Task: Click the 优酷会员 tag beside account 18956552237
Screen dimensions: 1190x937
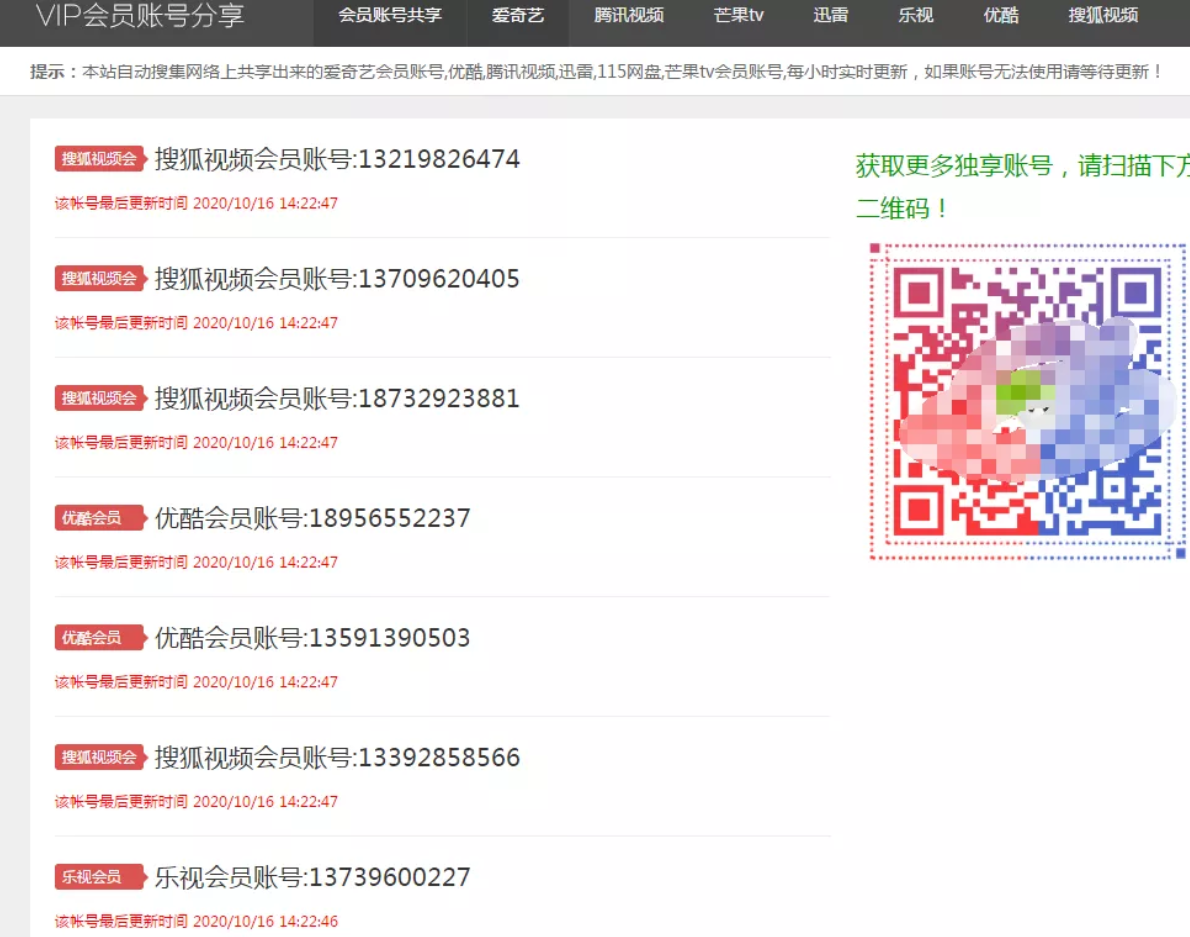Action: click(99, 518)
